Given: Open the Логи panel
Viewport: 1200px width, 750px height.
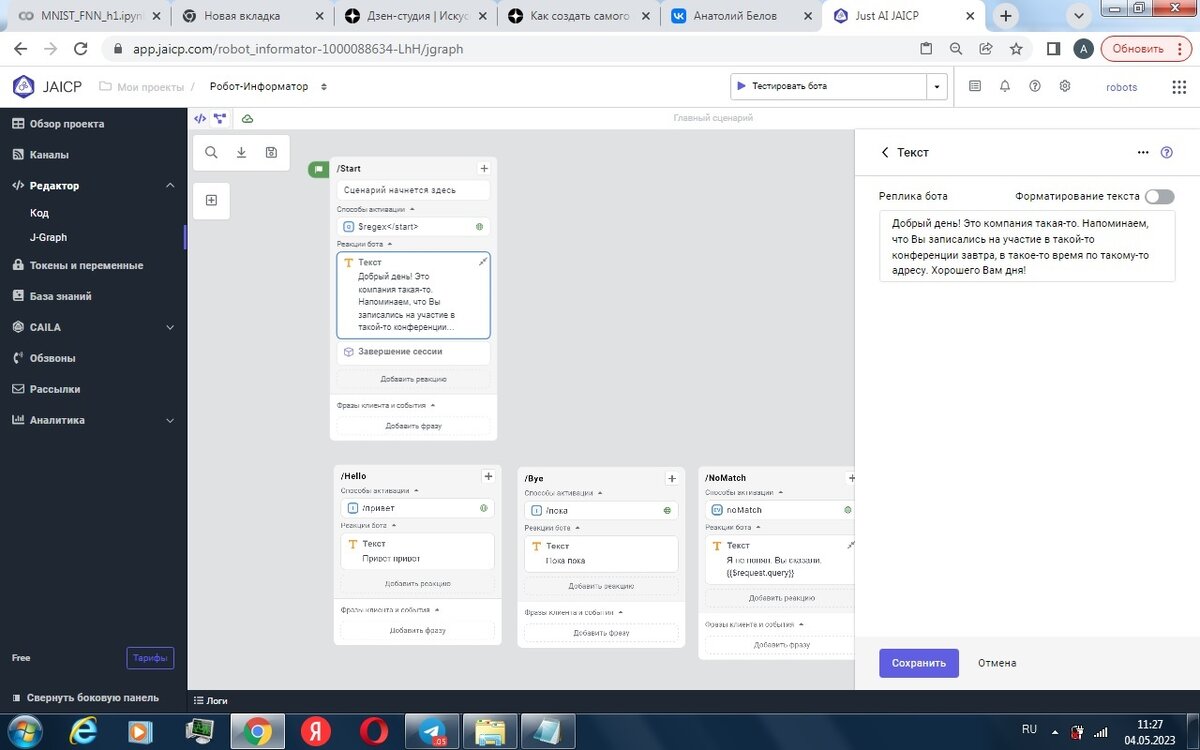Looking at the screenshot, I should coord(210,701).
